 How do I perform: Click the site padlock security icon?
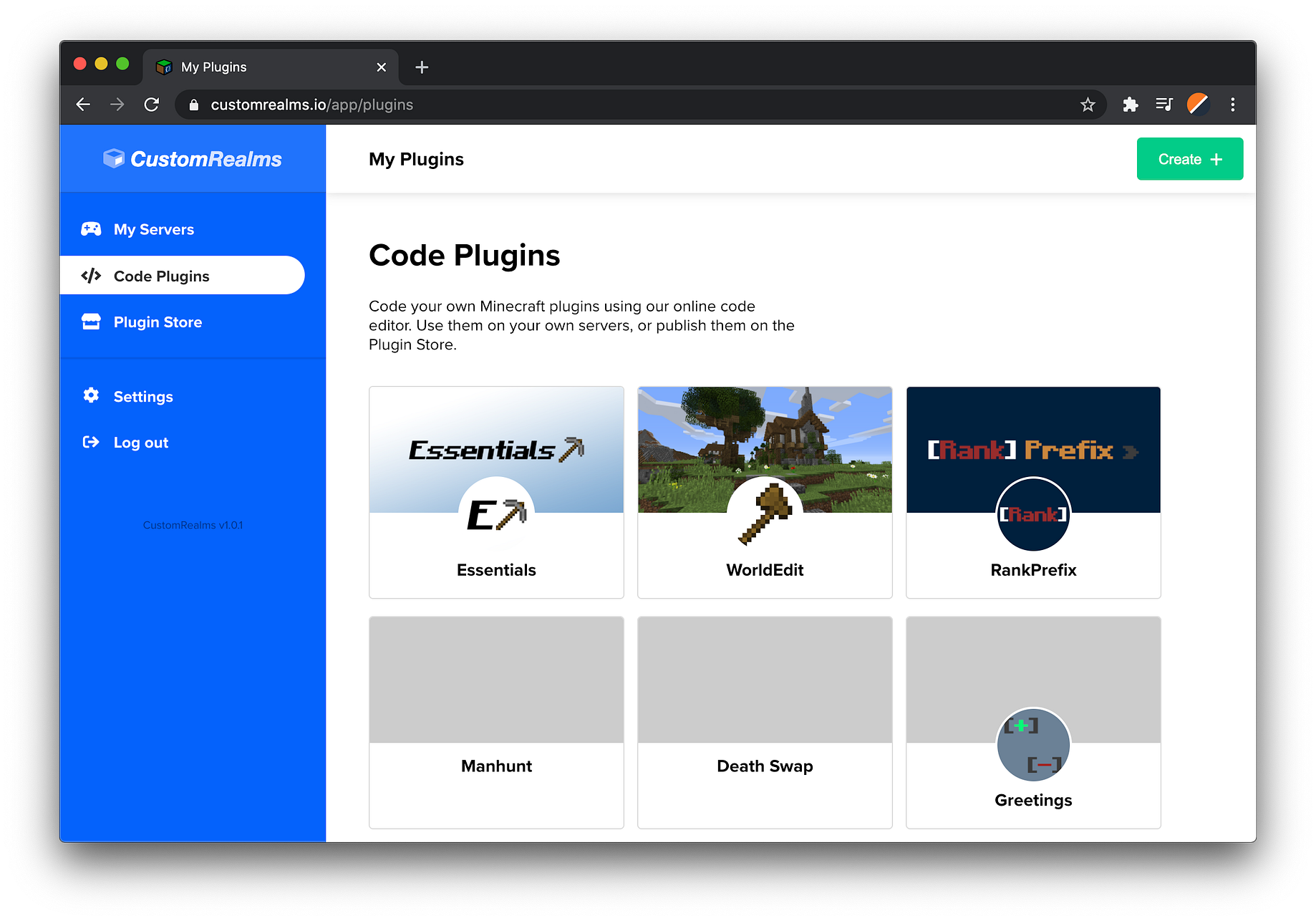point(193,105)
